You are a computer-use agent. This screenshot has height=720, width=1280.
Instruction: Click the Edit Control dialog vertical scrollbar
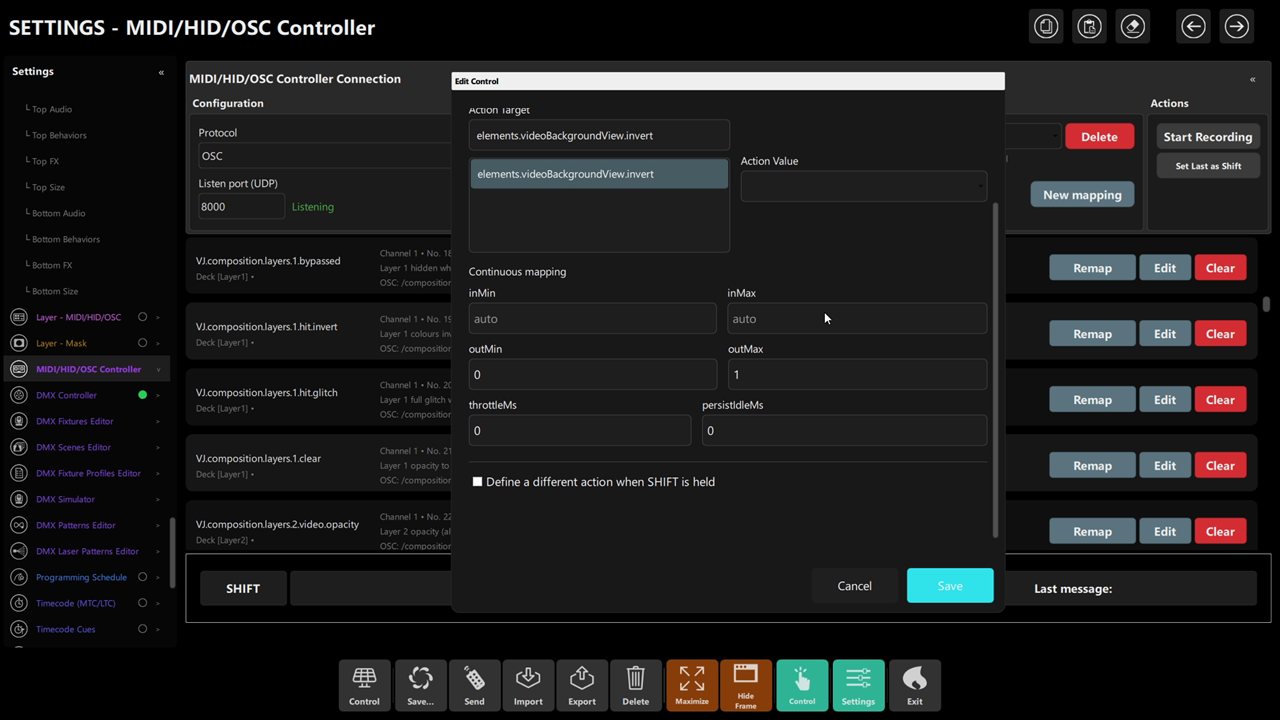pyautogui.click(x=995, y=370)
